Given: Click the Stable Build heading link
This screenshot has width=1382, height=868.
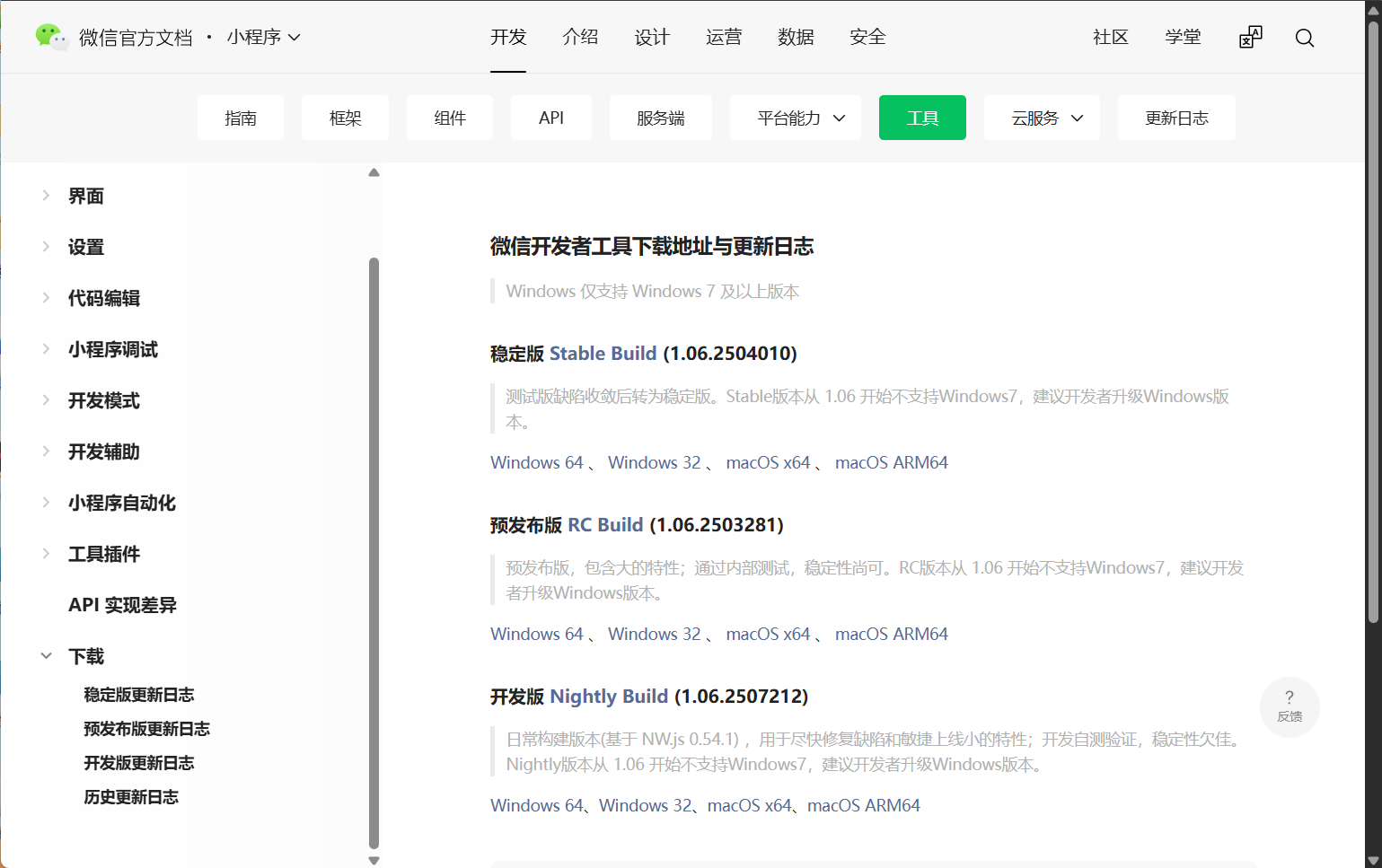Looking at the screenshot, I should 603,354.
